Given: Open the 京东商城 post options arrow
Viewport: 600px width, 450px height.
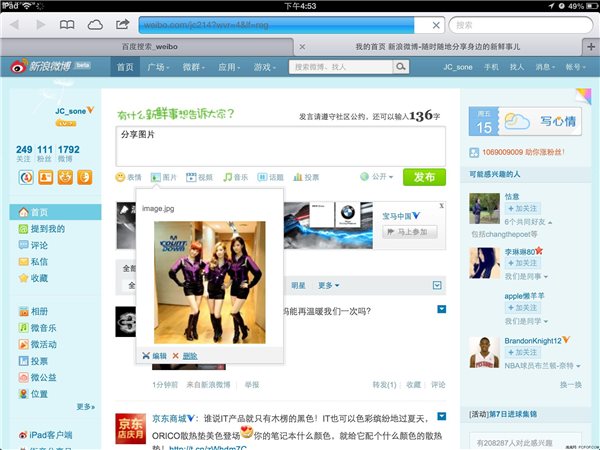Looking at the screenshot, I should tap(442, 416).
